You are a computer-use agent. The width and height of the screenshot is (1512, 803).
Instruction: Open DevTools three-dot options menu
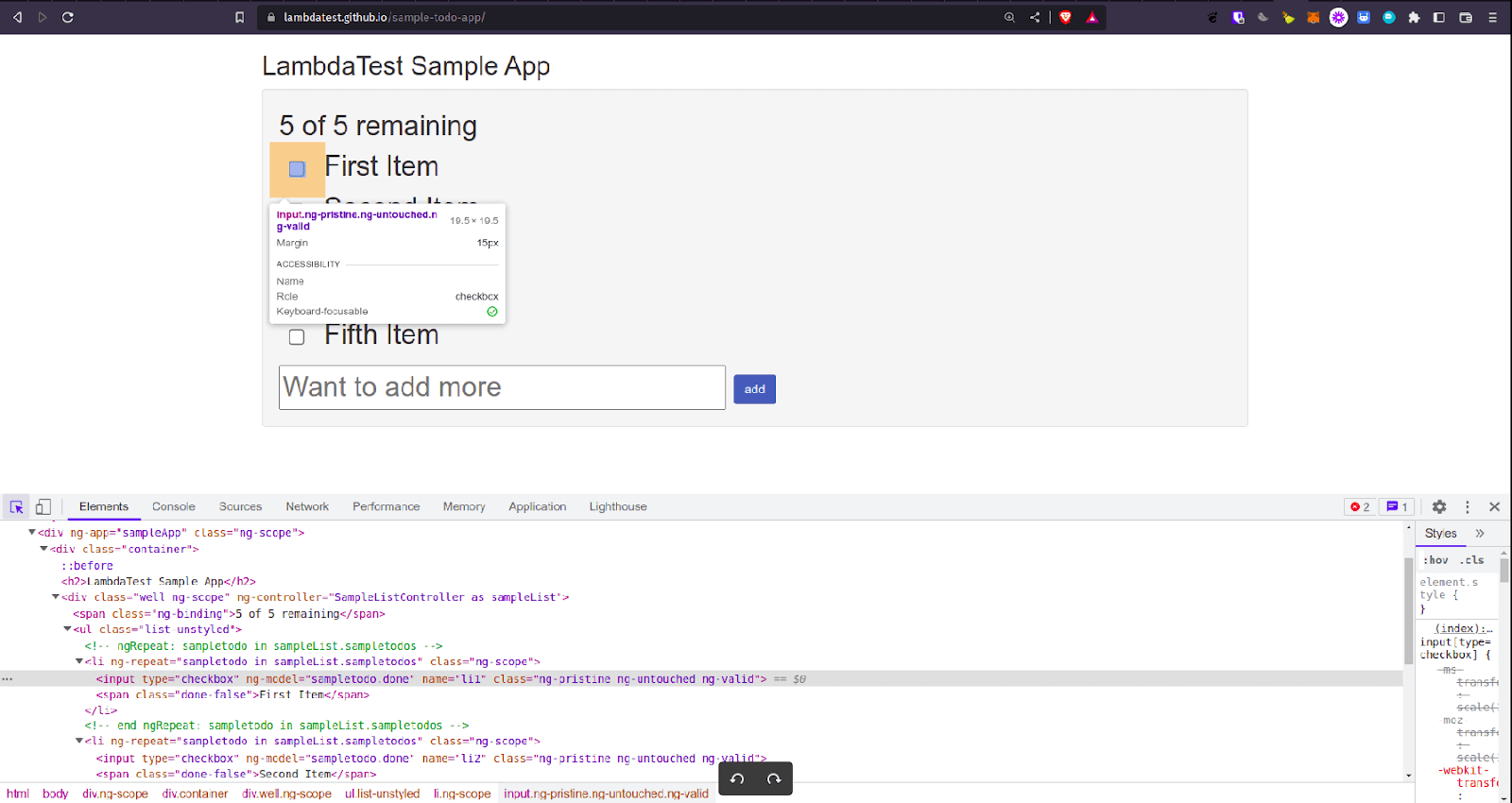click(1467, 507)
